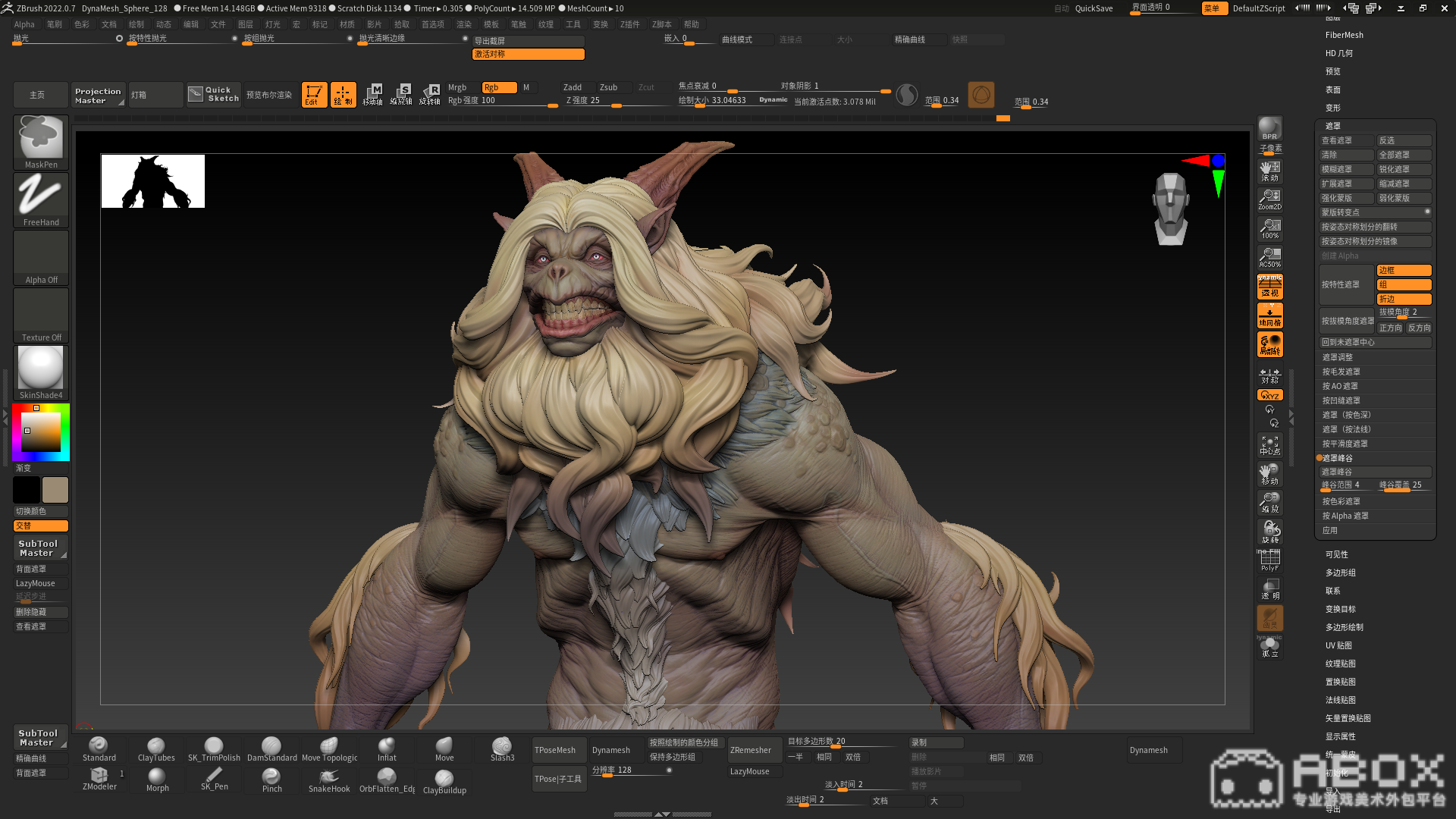Screen dimensions: 1456x819
Task: Click the QuickSave button
Action: [1094, 9]
